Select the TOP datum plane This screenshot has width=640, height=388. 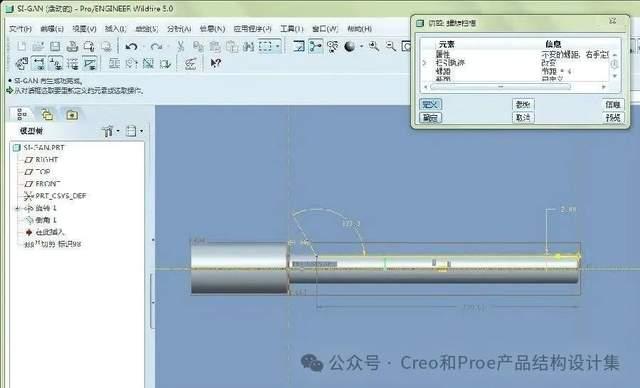38,172
